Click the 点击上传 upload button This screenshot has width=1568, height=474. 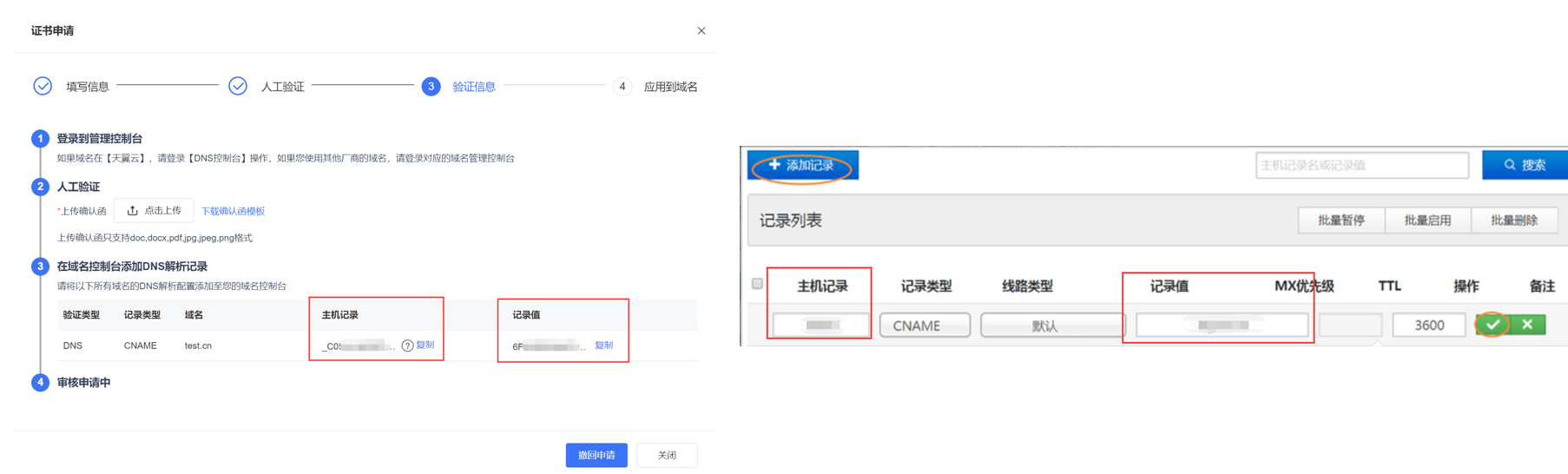point(154,210)
